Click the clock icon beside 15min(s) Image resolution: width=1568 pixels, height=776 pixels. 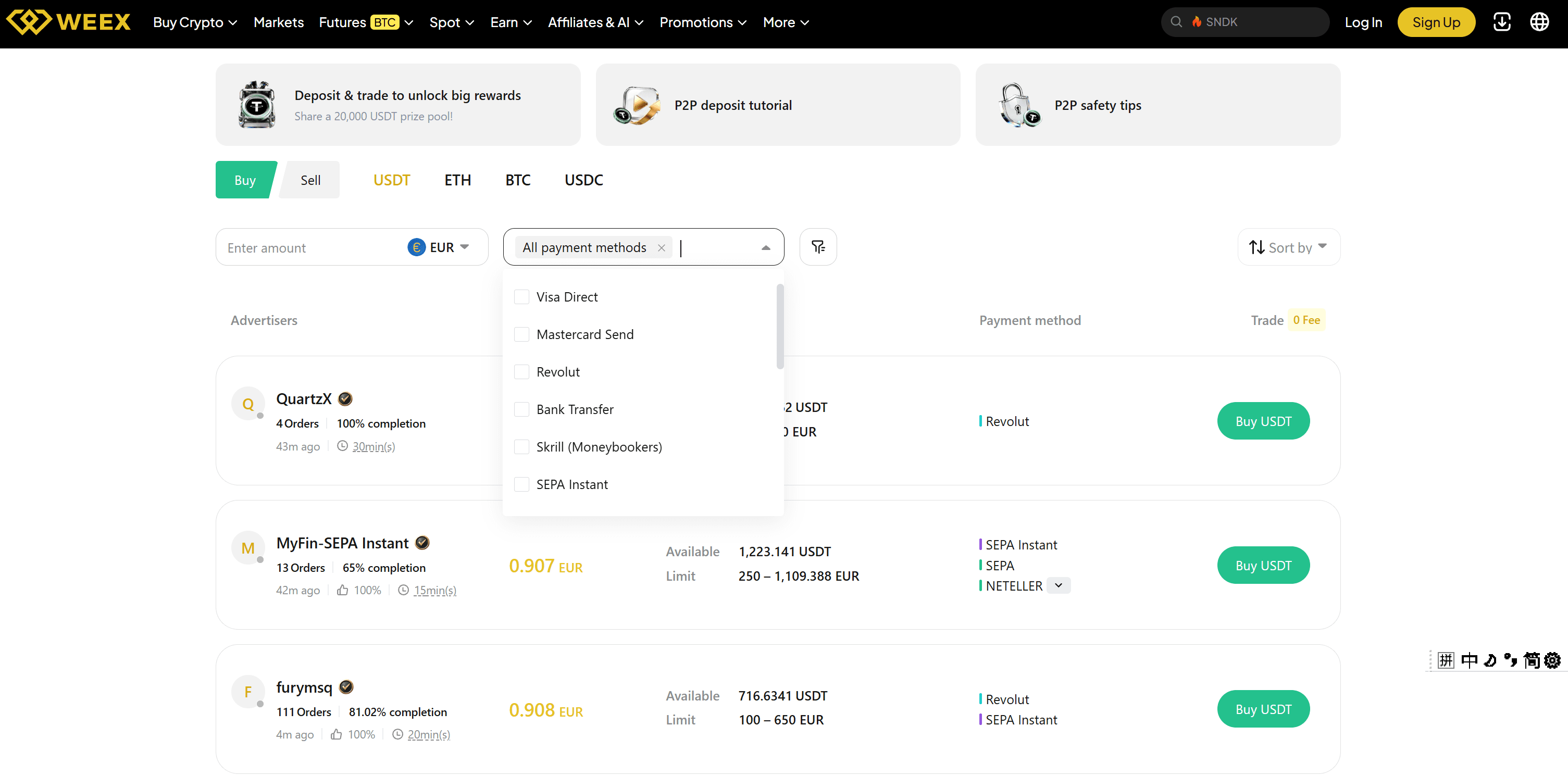403,590
